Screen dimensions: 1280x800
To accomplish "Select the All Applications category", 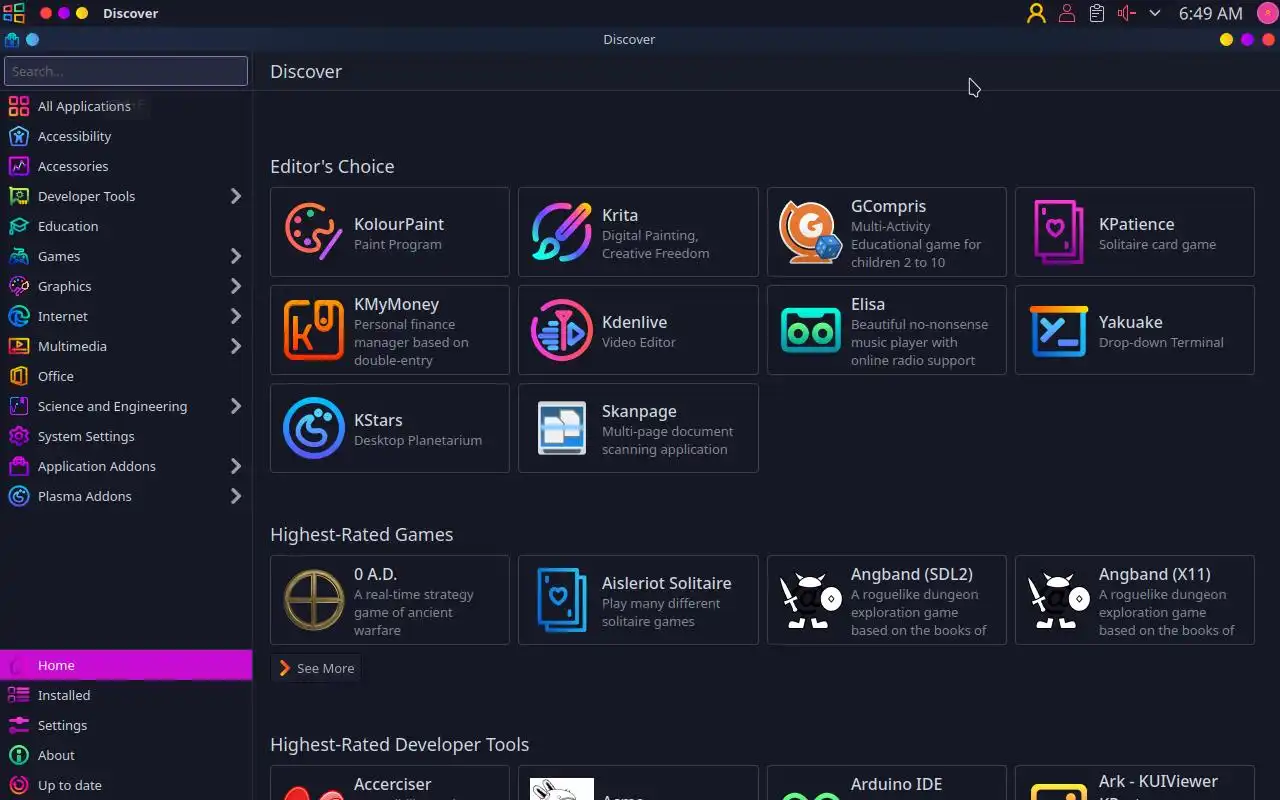I will coord(126,106).
